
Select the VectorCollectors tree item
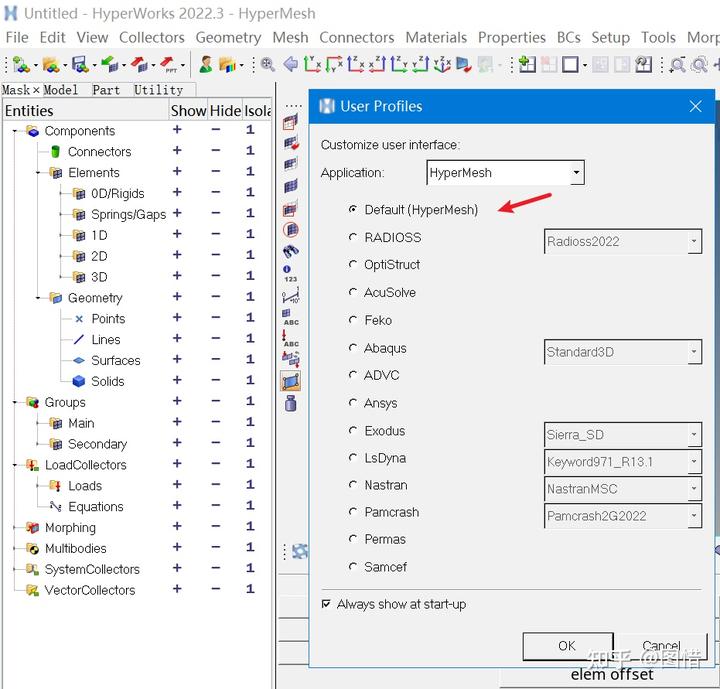pyautogui.click(x=90, y=590)
